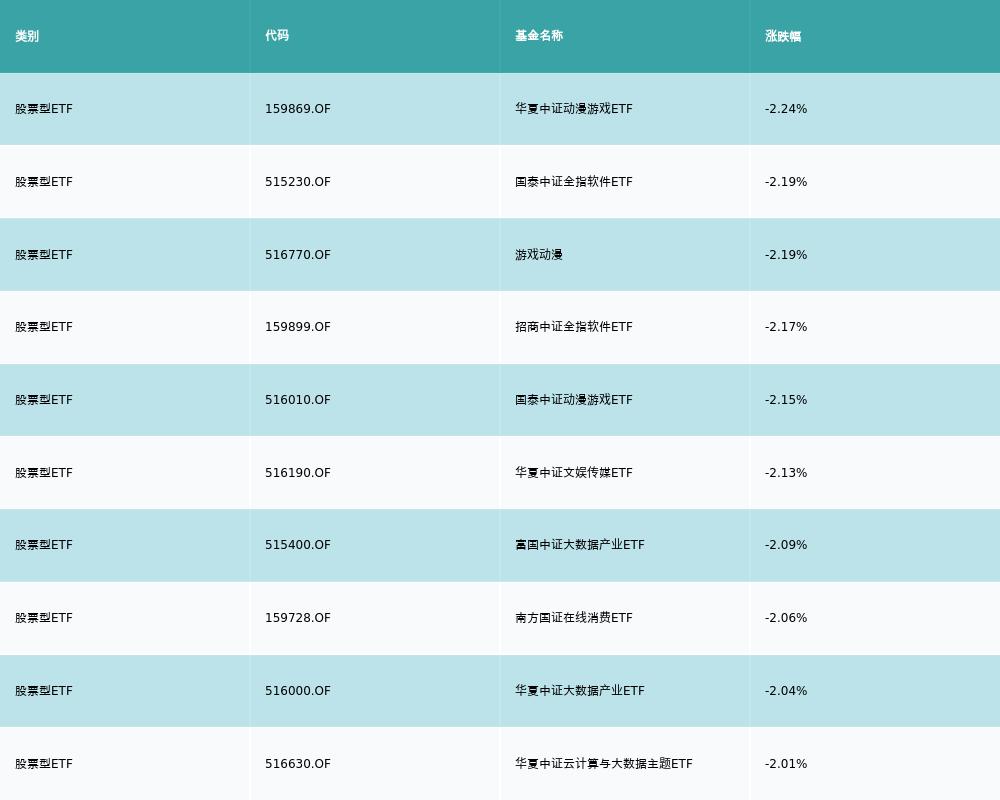Viewport: 1000px width, 800px height.
Task: Select 富国中证大数据产业ETF fund name
Action: (580, 545)
